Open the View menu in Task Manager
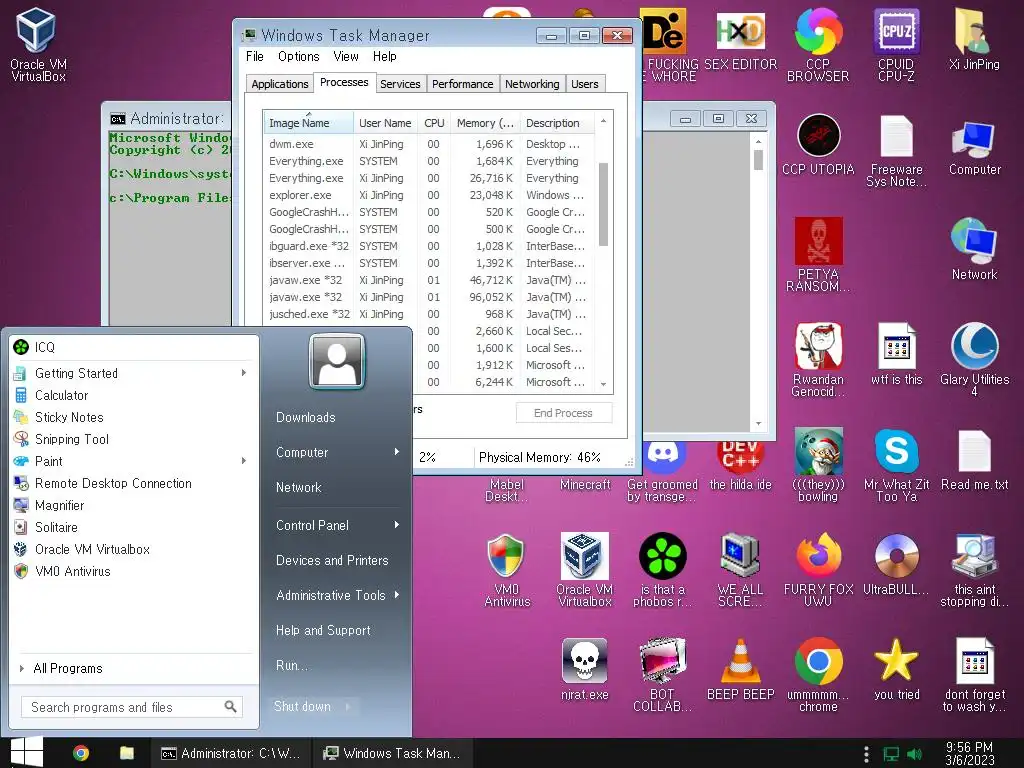The width and height of the screenshot is (1024, 768). click(345, 56)
